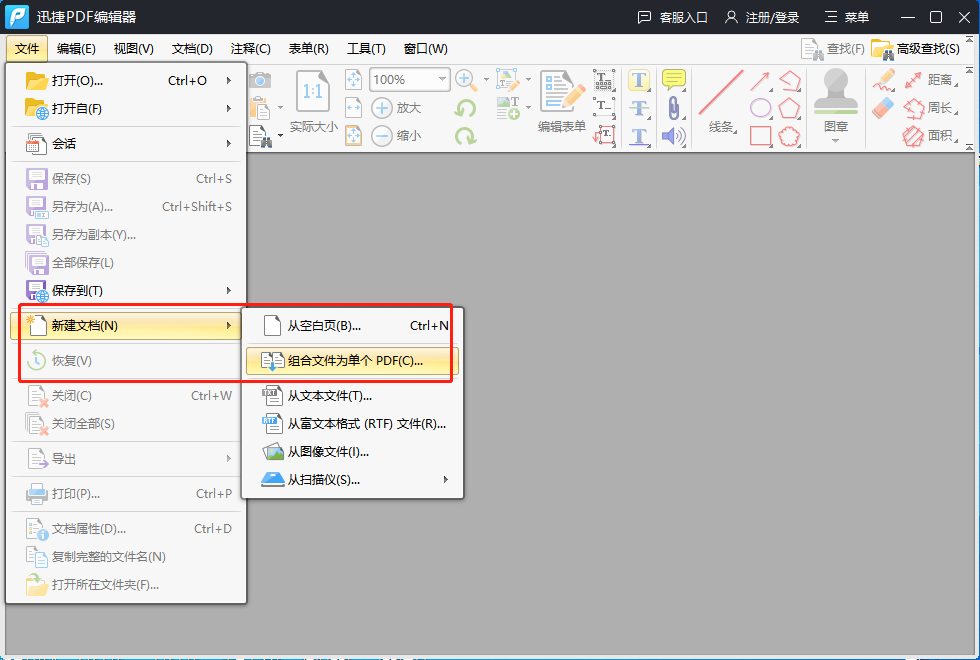
Task: Select 新建文档(N) menu entry
Action: coord(126,326)
